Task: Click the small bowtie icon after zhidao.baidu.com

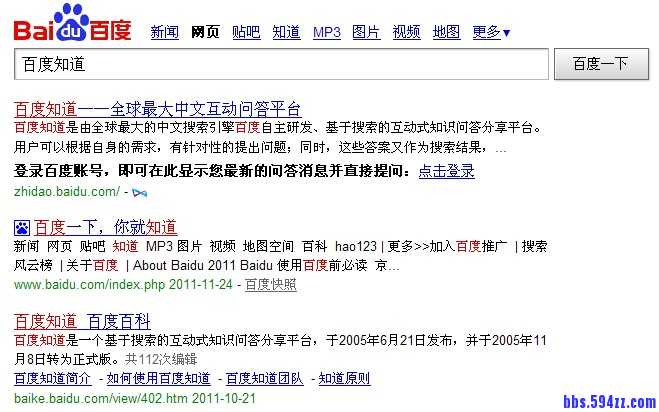Action: tap(141, 191)
